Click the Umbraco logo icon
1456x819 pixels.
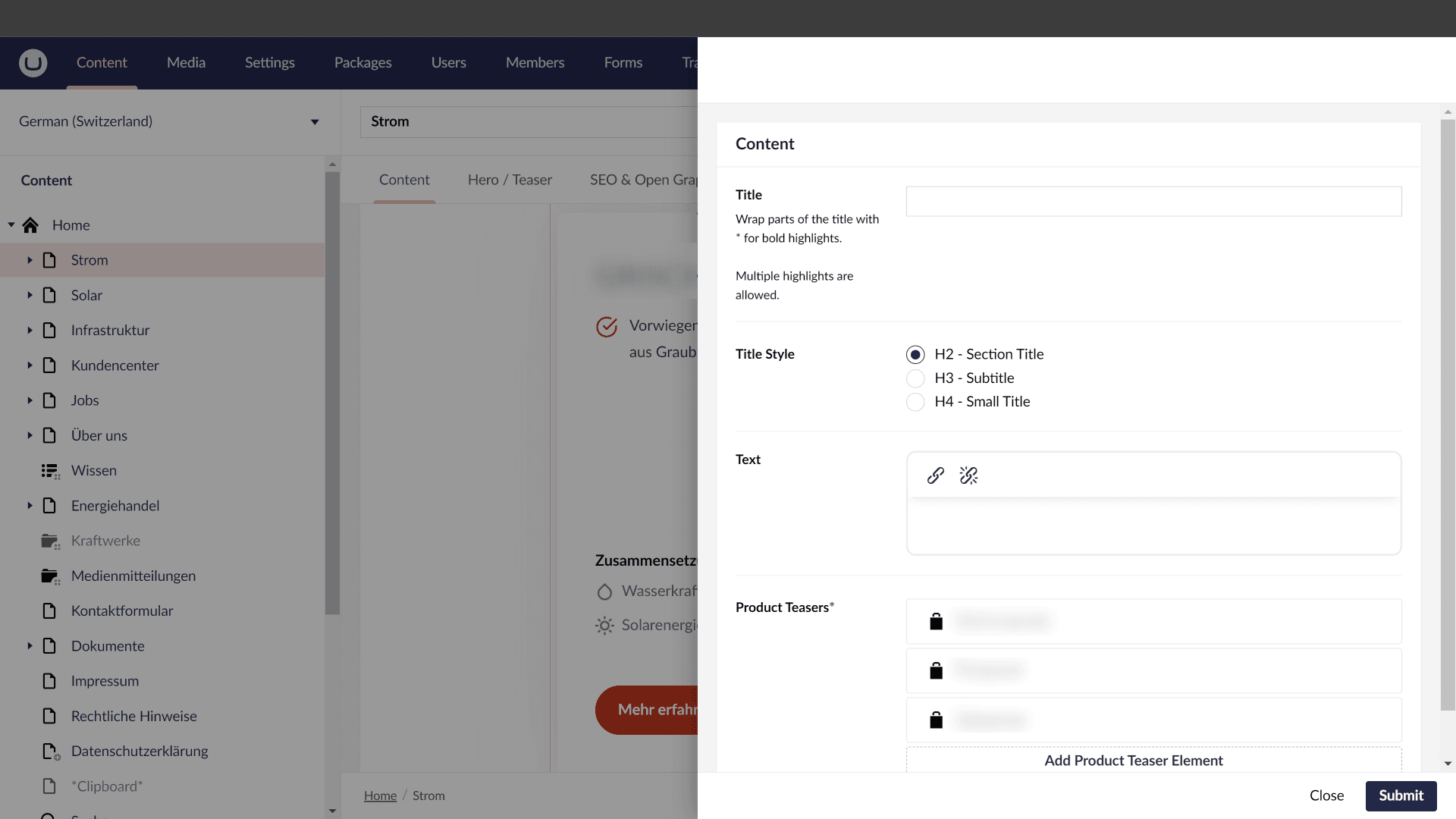point(33,63)
